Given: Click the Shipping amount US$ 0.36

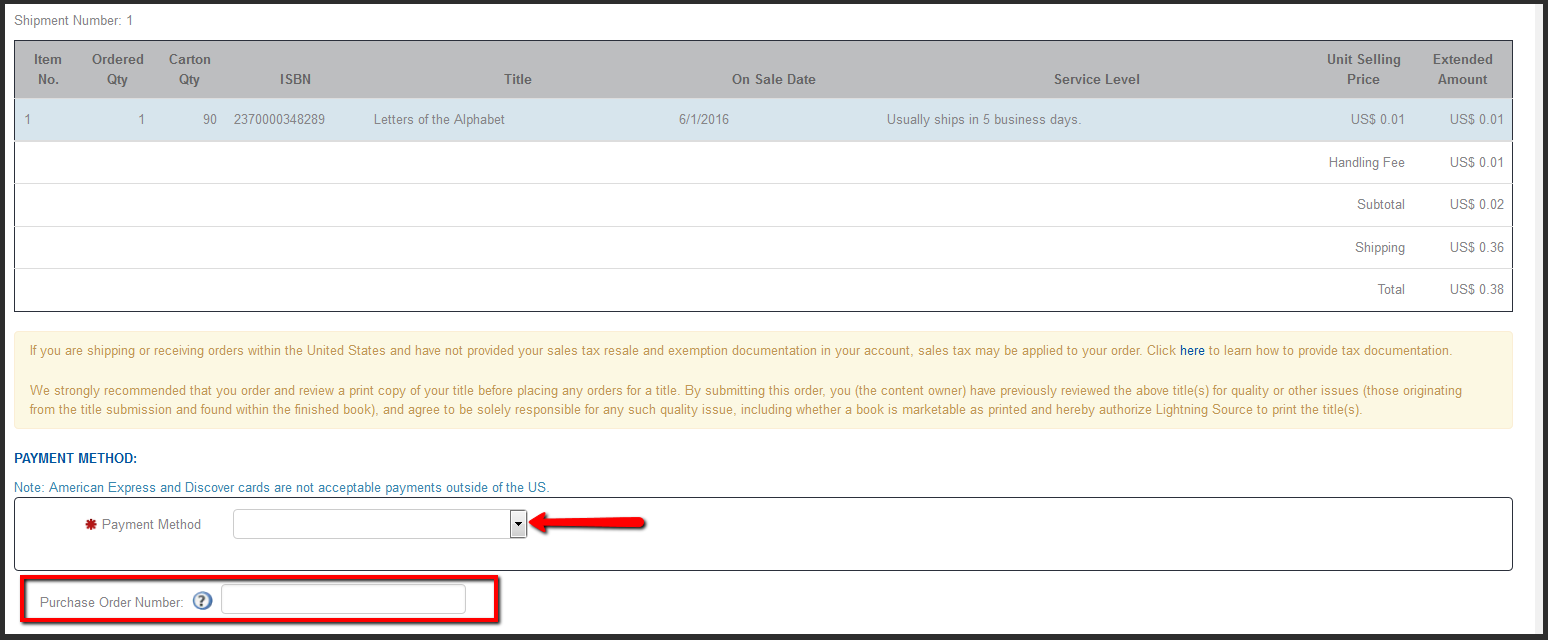Looking at the screenshot, I should point(1476,248).
